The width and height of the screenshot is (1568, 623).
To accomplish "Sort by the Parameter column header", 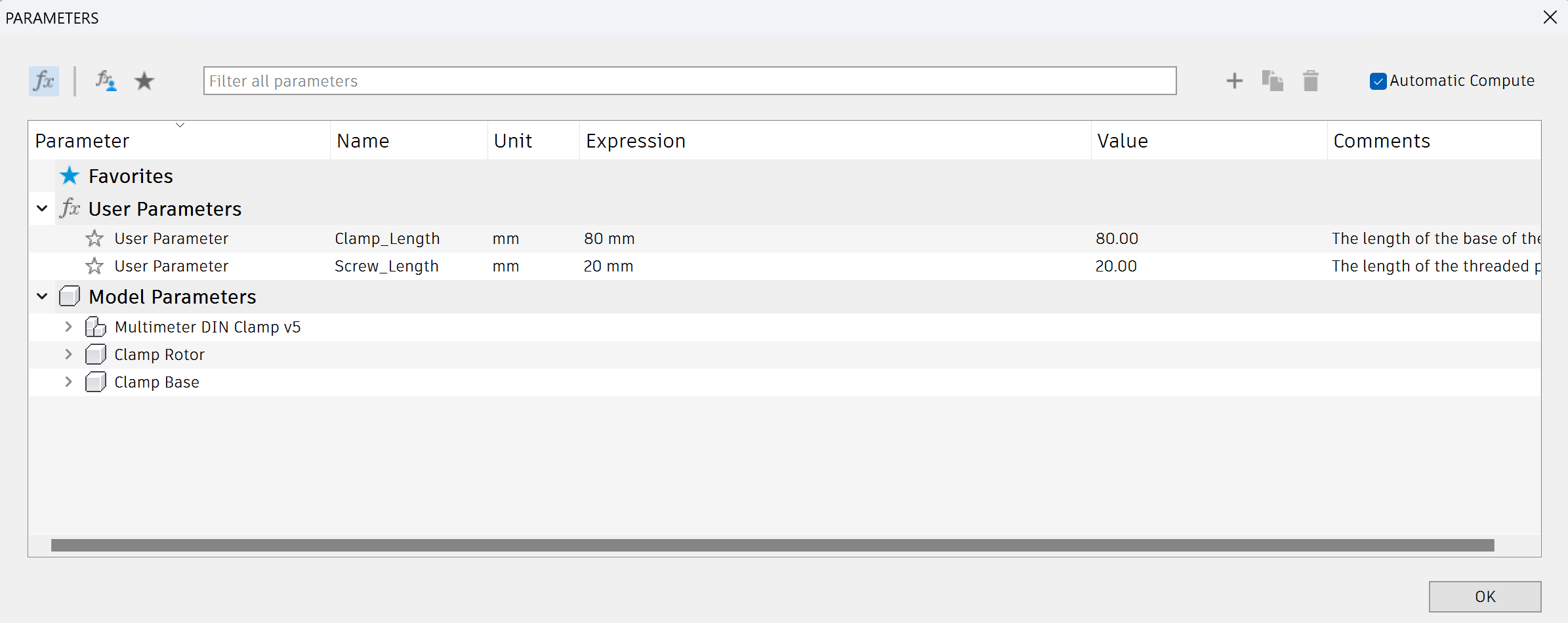I will [x=179, y=140].
